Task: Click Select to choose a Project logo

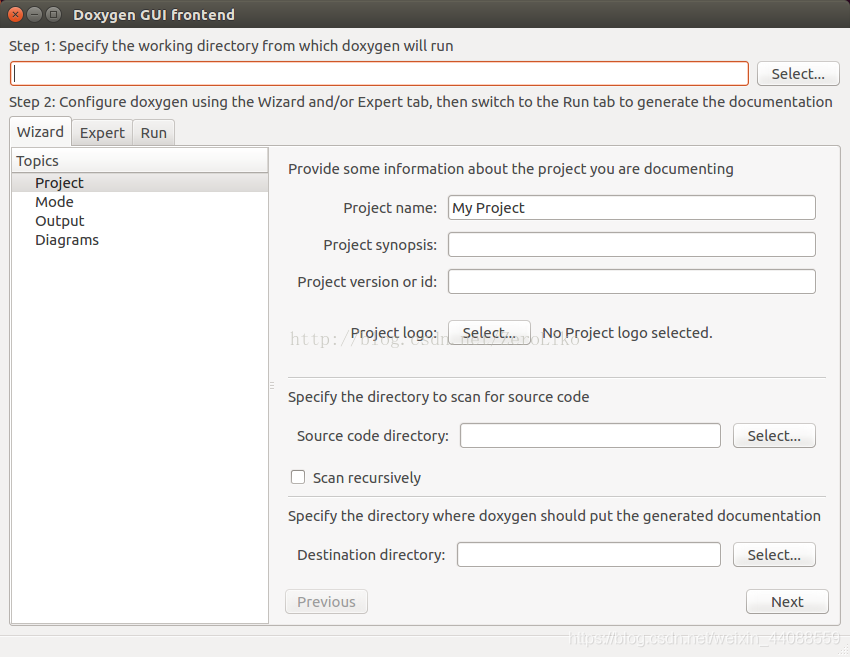Action: [489, 332]
